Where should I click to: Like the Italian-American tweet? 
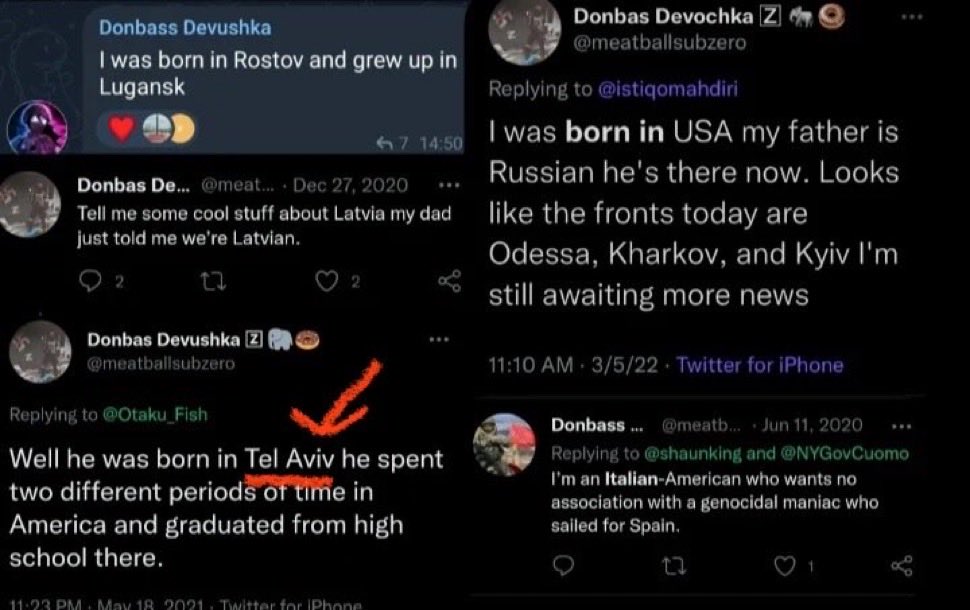click(x=786, y=566)
